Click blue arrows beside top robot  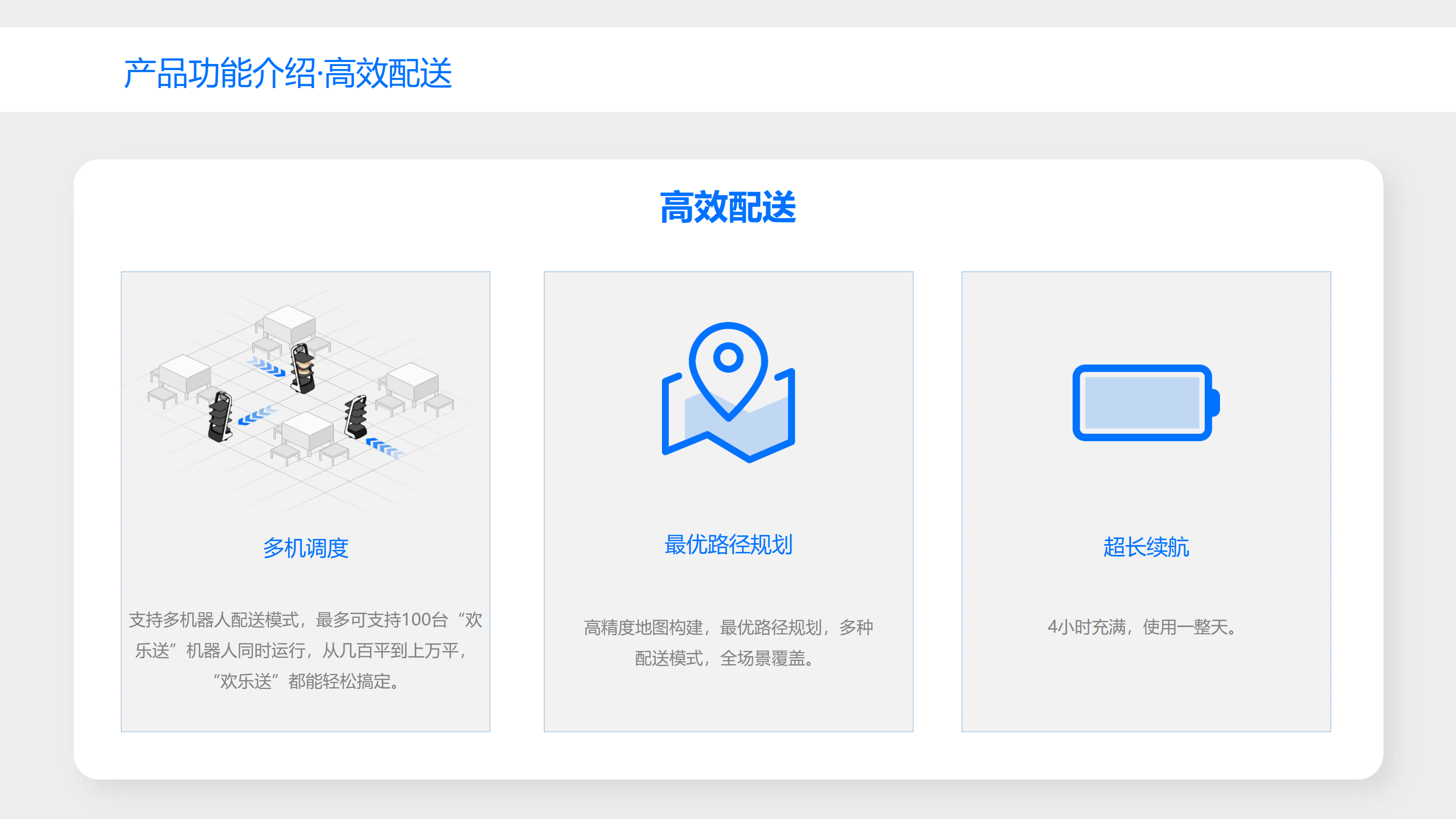pos(266,367)
